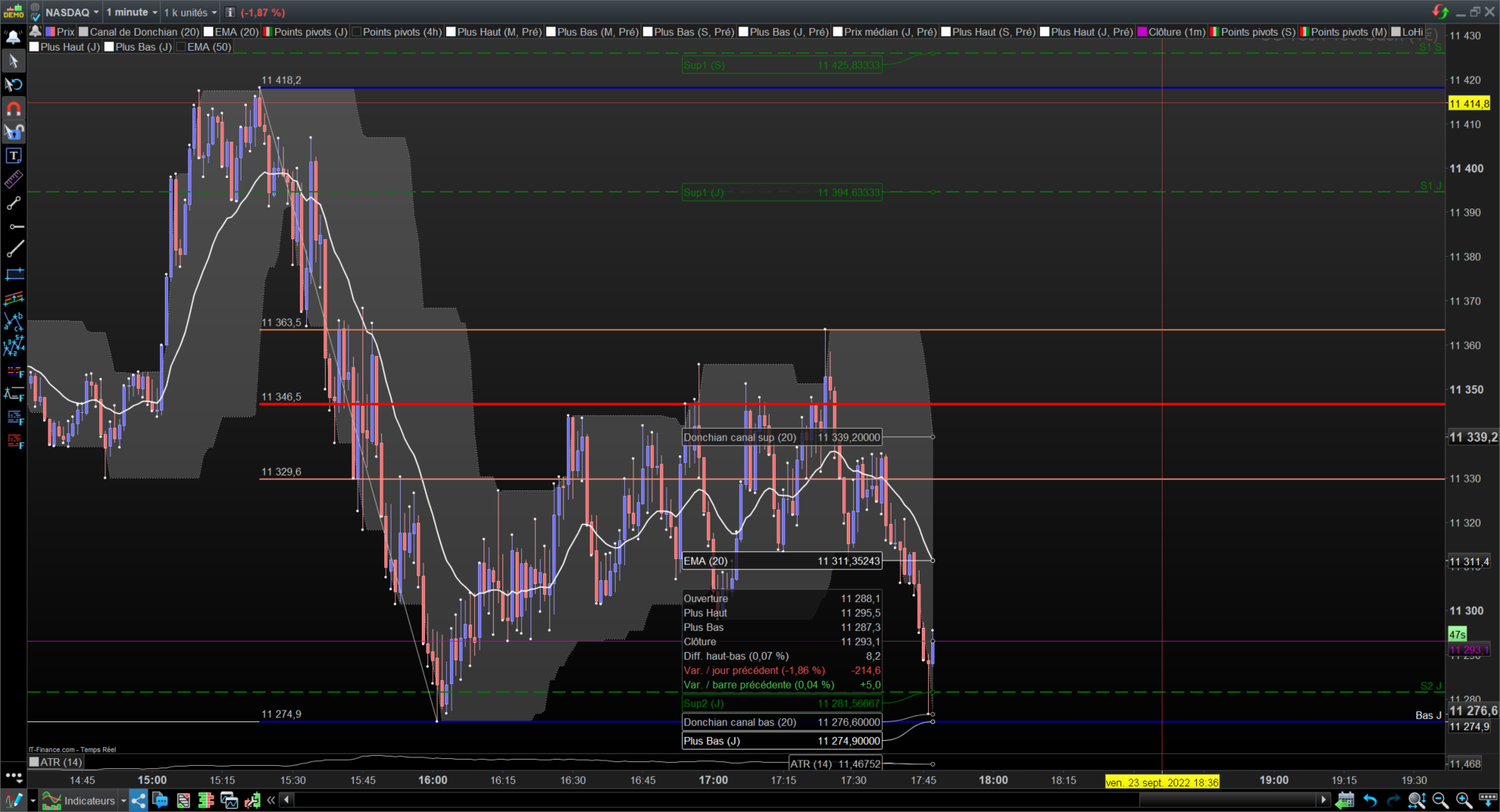
Task: Open the Indicateurs panel
Action: click(79, 800)
